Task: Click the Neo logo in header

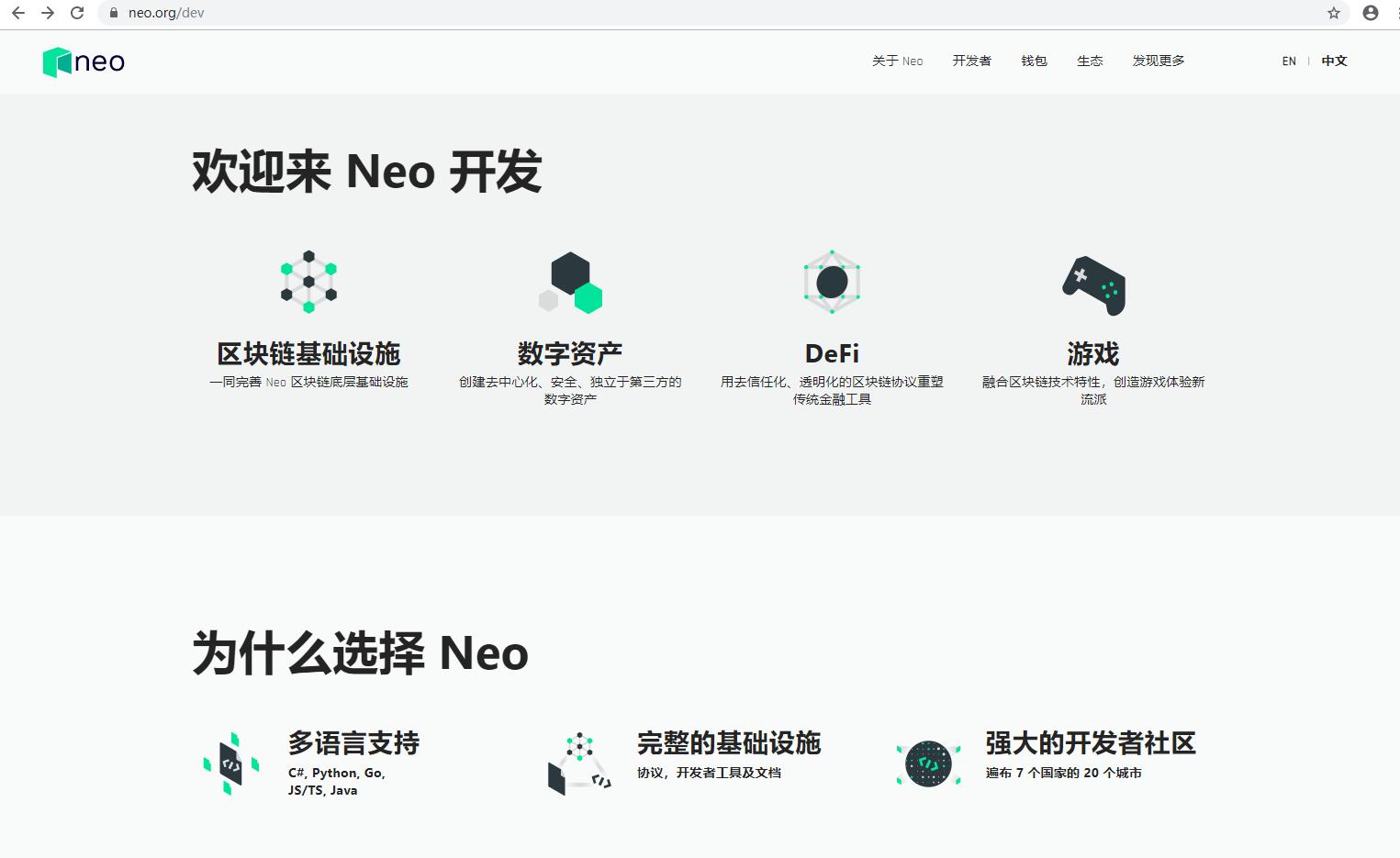Action: 84,61
